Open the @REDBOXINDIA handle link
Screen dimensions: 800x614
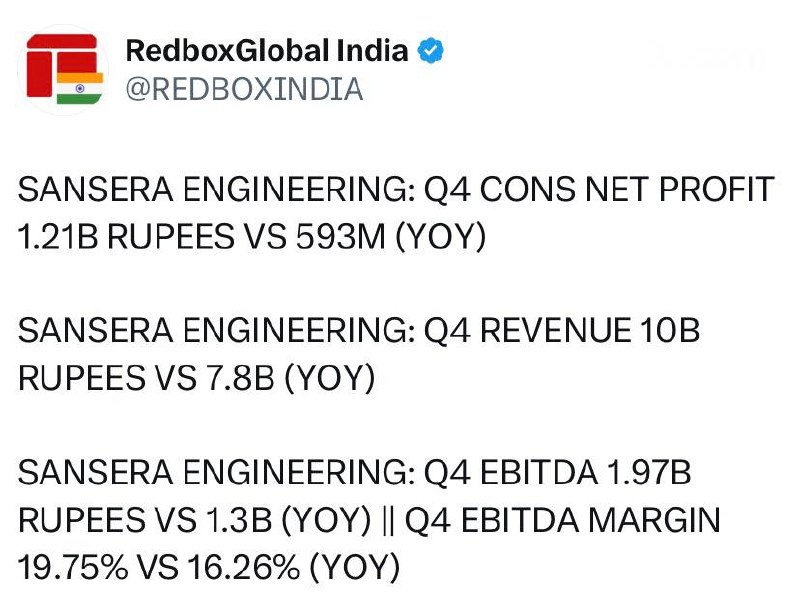(244, 89)
